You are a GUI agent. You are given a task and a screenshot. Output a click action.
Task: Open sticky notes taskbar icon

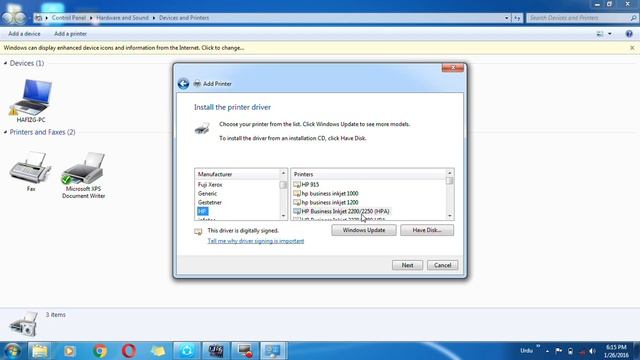(158, 351)
